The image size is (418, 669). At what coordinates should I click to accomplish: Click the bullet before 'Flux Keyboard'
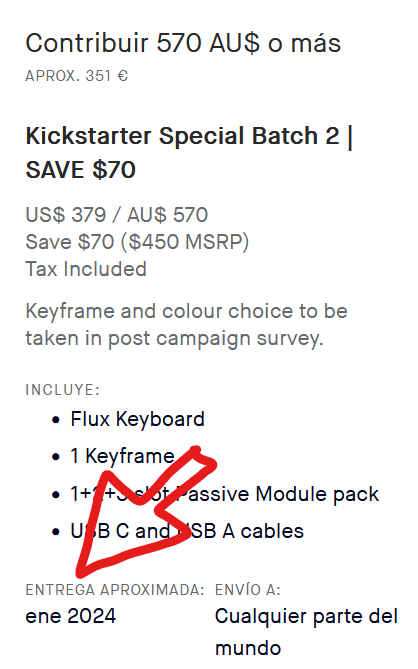pyautogui.click(x=55, y=420)
